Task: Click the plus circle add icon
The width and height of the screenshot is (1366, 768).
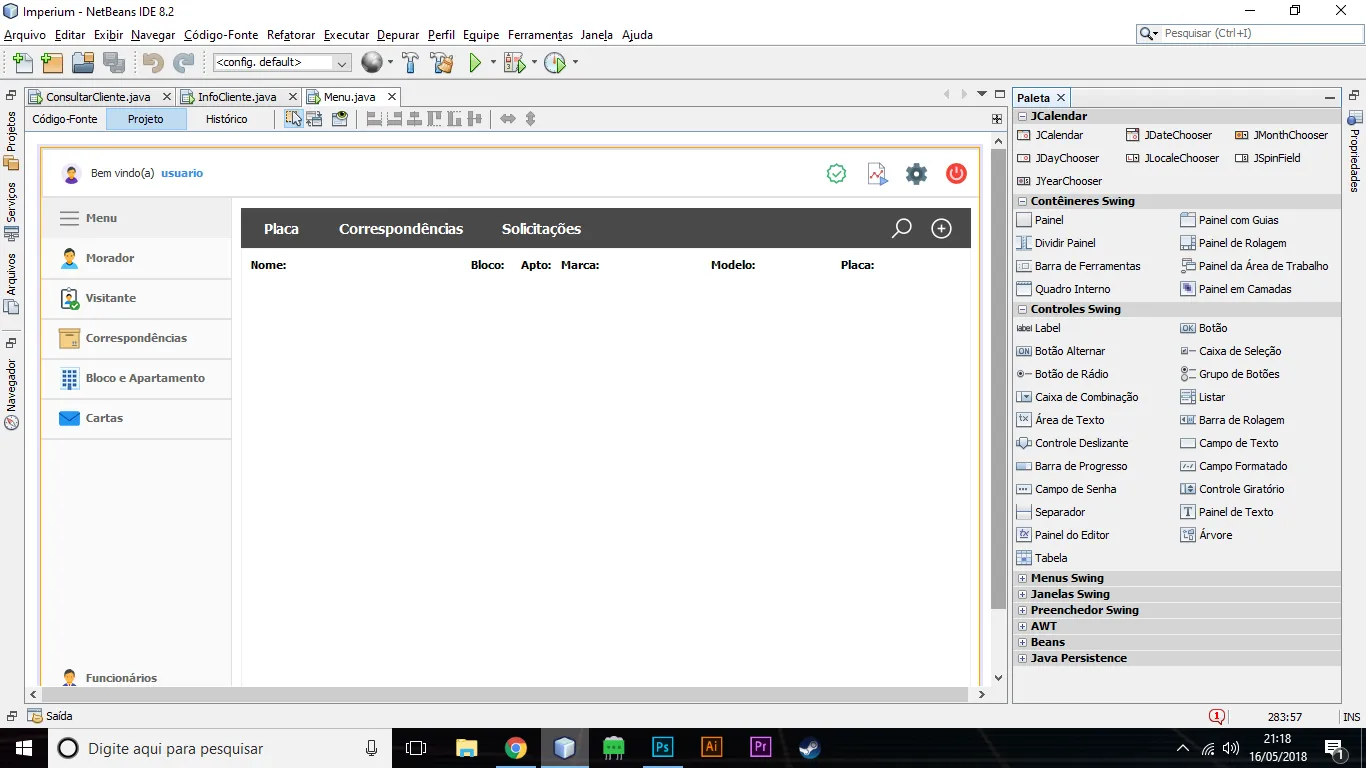Action: [941, 228]
